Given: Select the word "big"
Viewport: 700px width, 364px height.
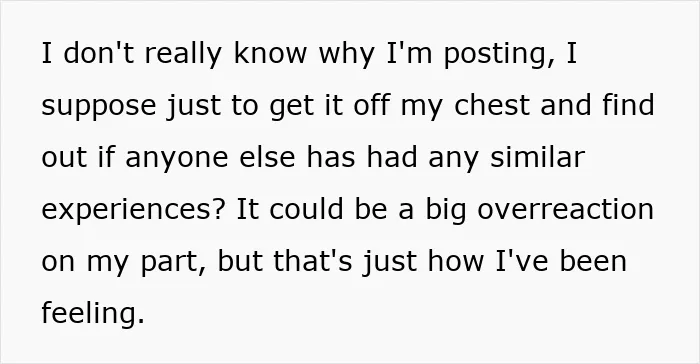Looking at the screenshot, I should coord(446,210).
